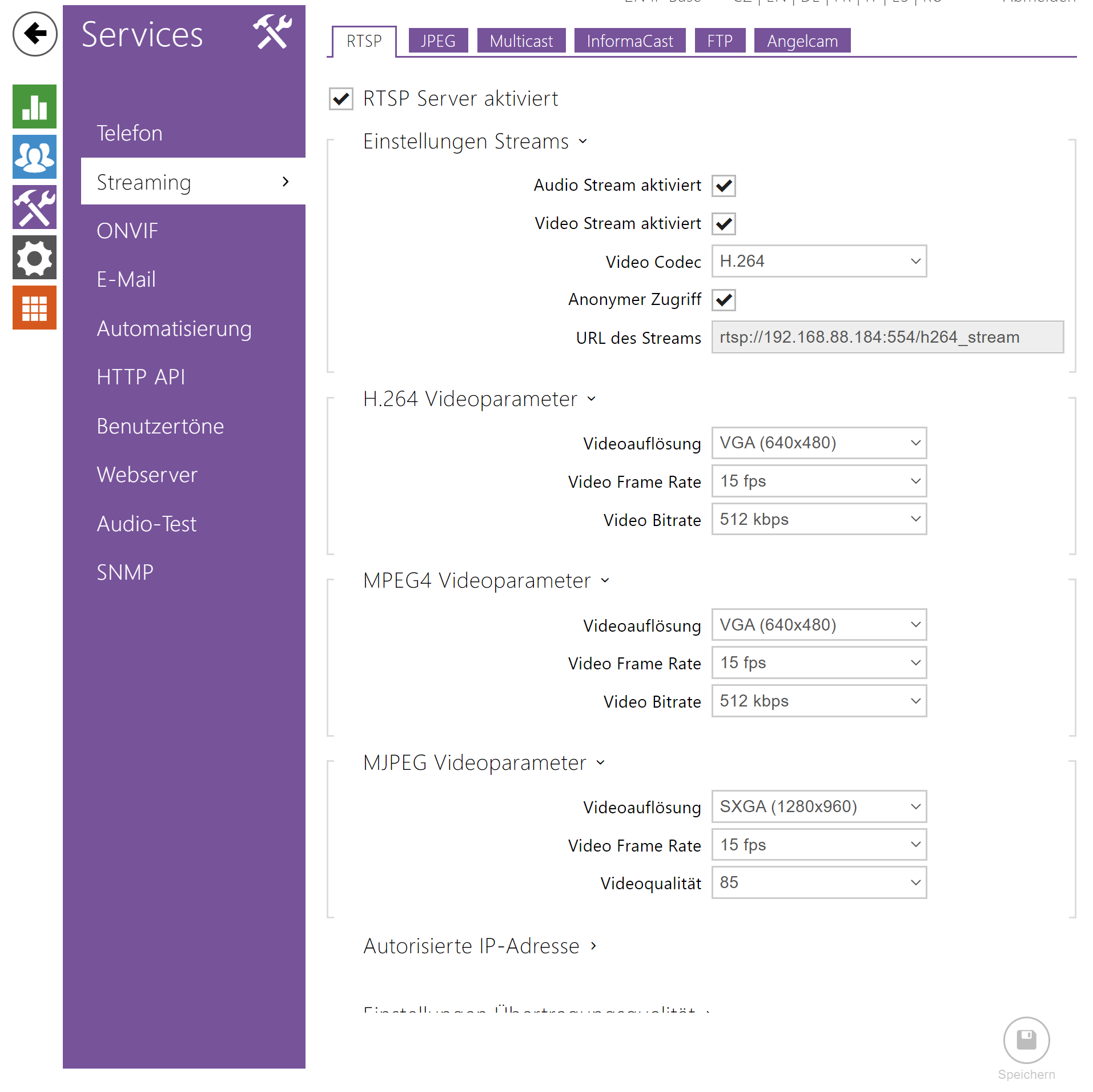The width and height of the screenshot is (1093, 1092).
Task: Open the blue Directory users icon
Action: click(35, 157)
